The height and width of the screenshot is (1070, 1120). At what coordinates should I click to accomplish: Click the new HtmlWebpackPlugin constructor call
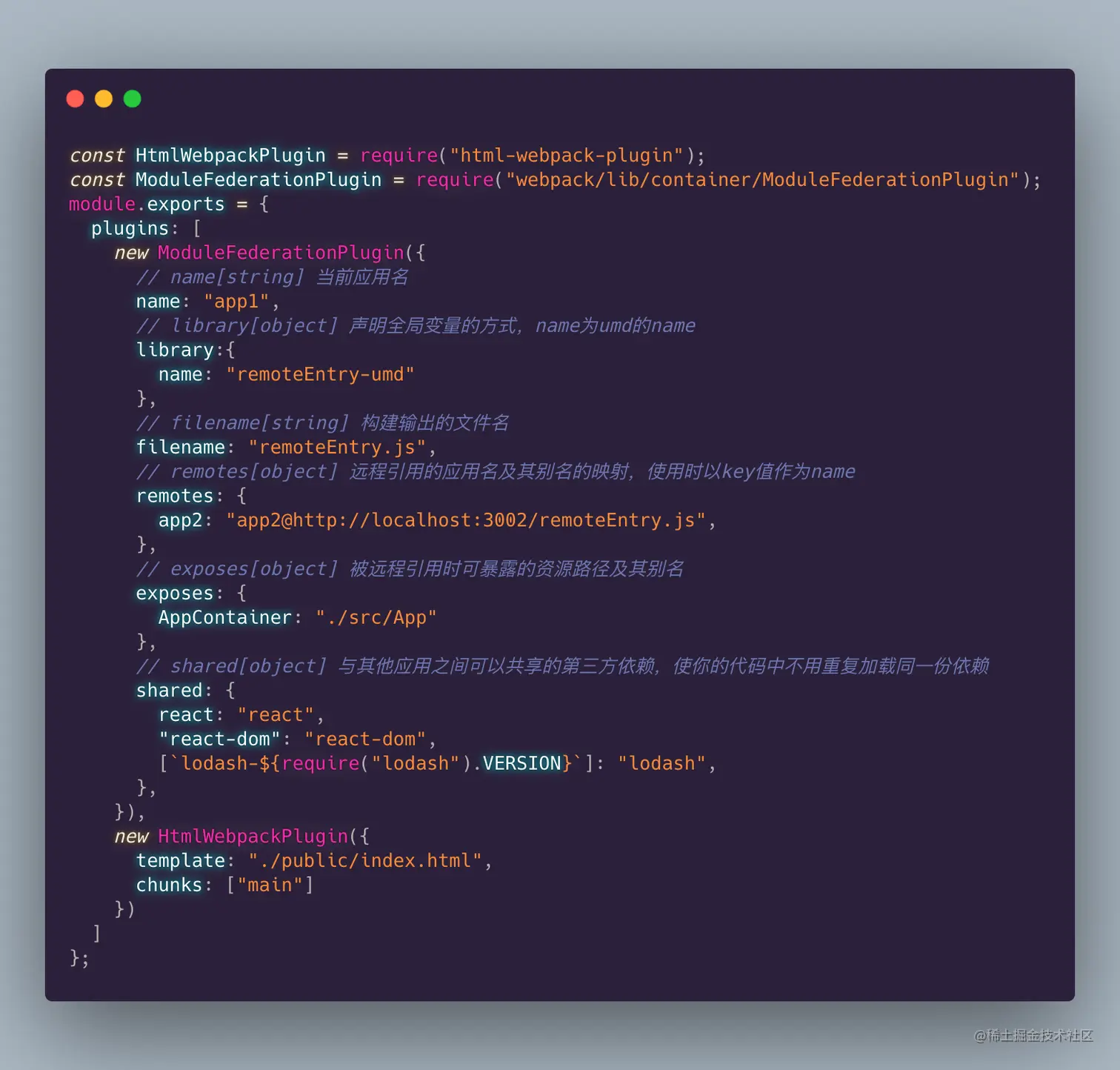[x=241, y=837]
